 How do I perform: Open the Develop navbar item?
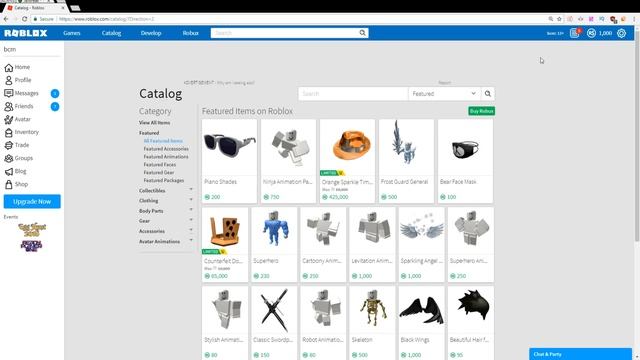click(x=151, y=33)
